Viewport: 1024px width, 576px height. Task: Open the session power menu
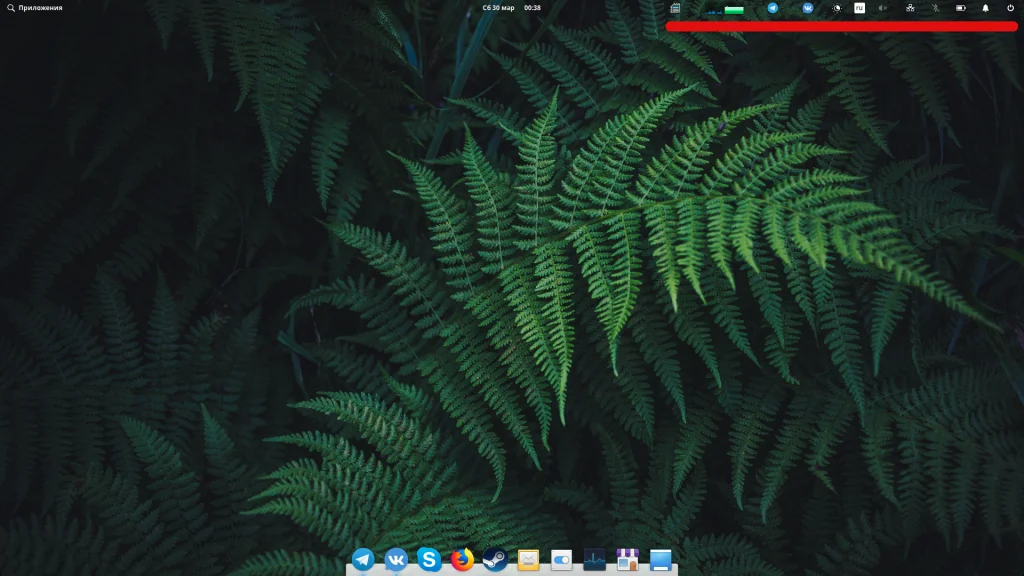coord(1010,8)
